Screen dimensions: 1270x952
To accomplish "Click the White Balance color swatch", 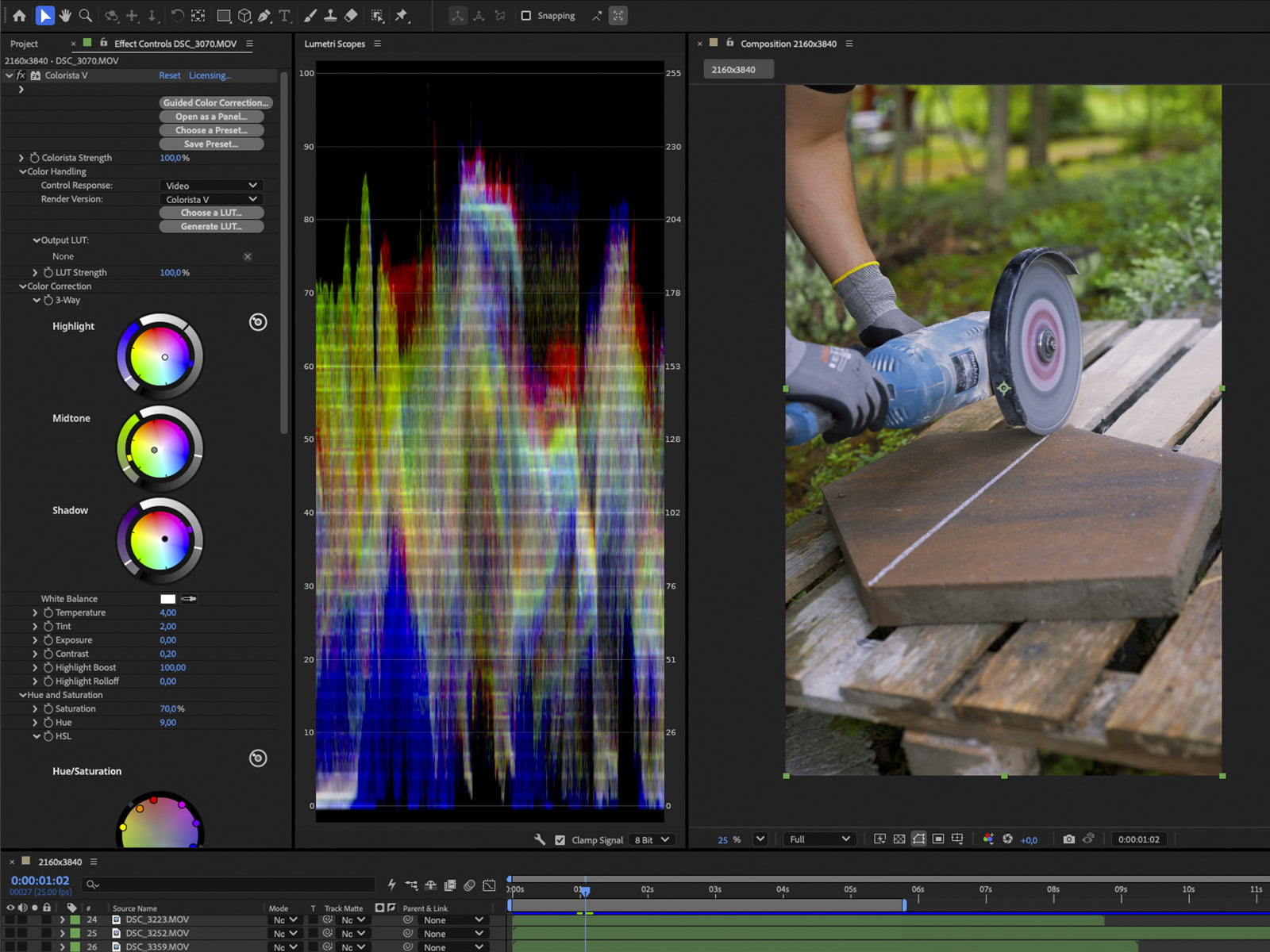I will [x=167, y=599].
